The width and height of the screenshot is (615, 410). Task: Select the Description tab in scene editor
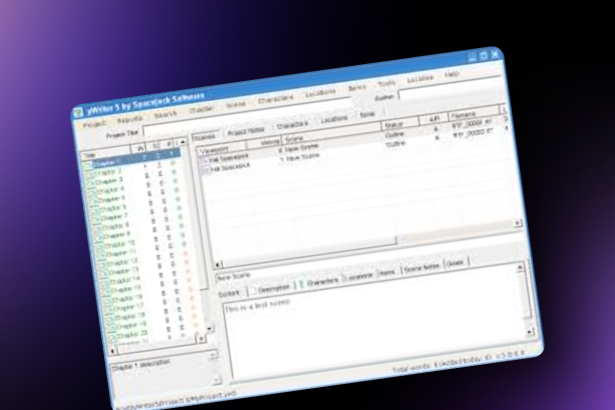tap(273, 289)
